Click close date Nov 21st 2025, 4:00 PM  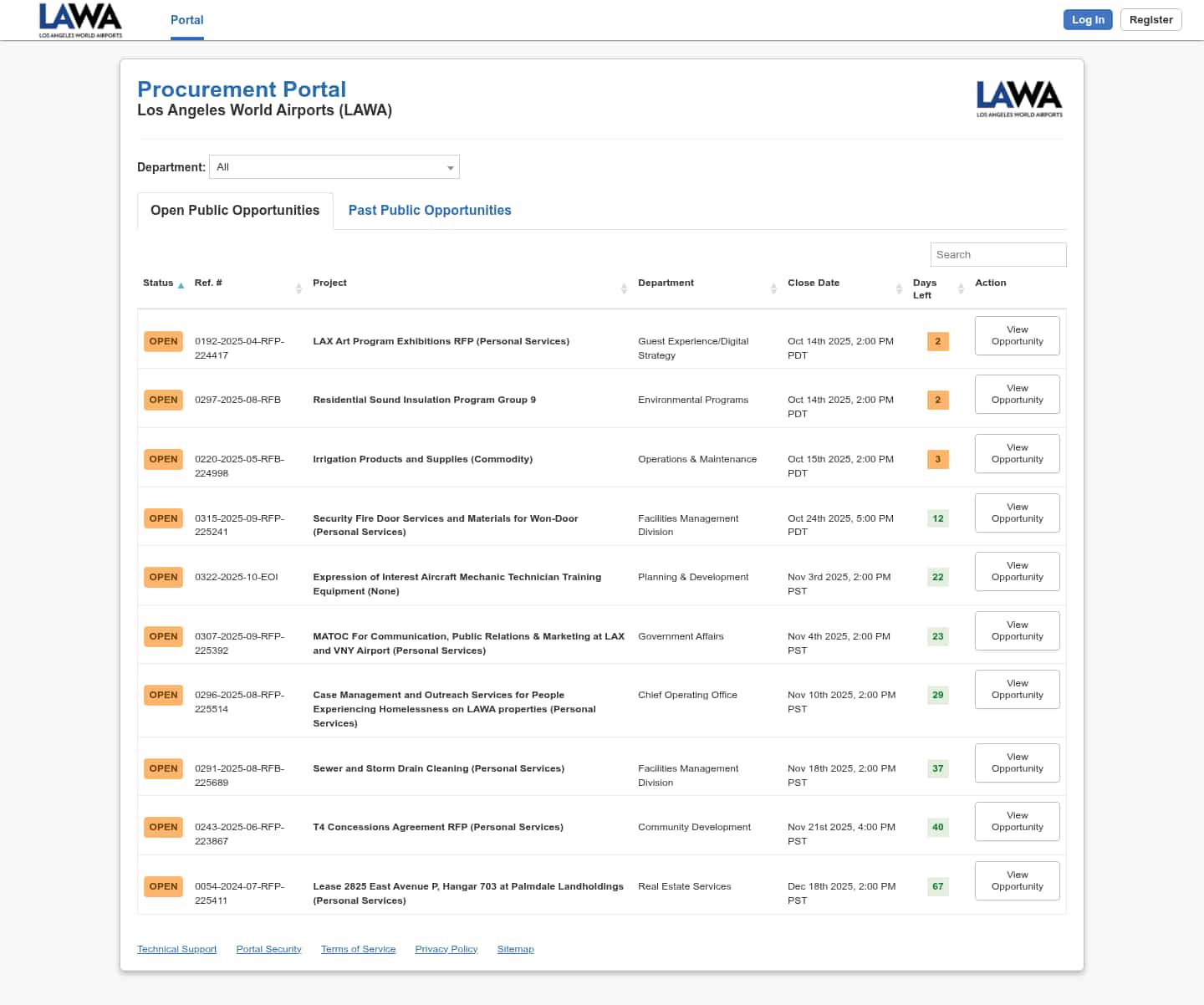842,834
